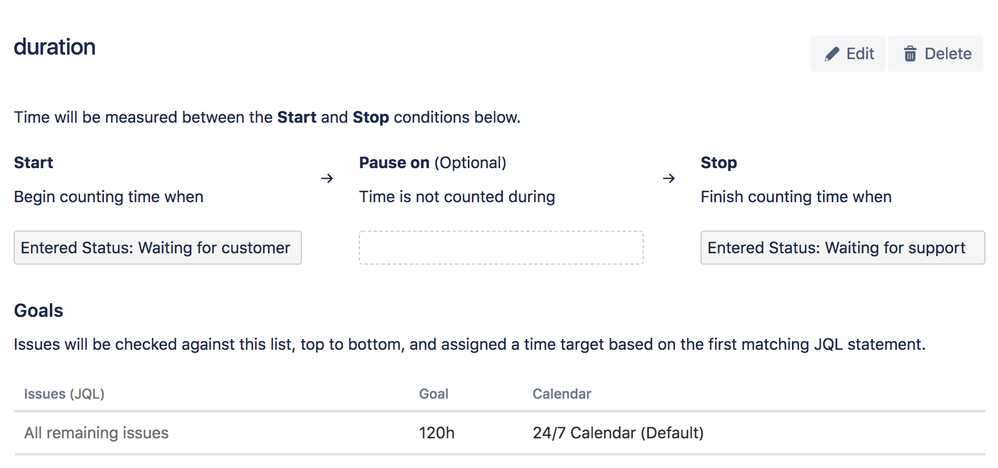
Task: Click the 'duration' SLA title
Action: (55, 46)
